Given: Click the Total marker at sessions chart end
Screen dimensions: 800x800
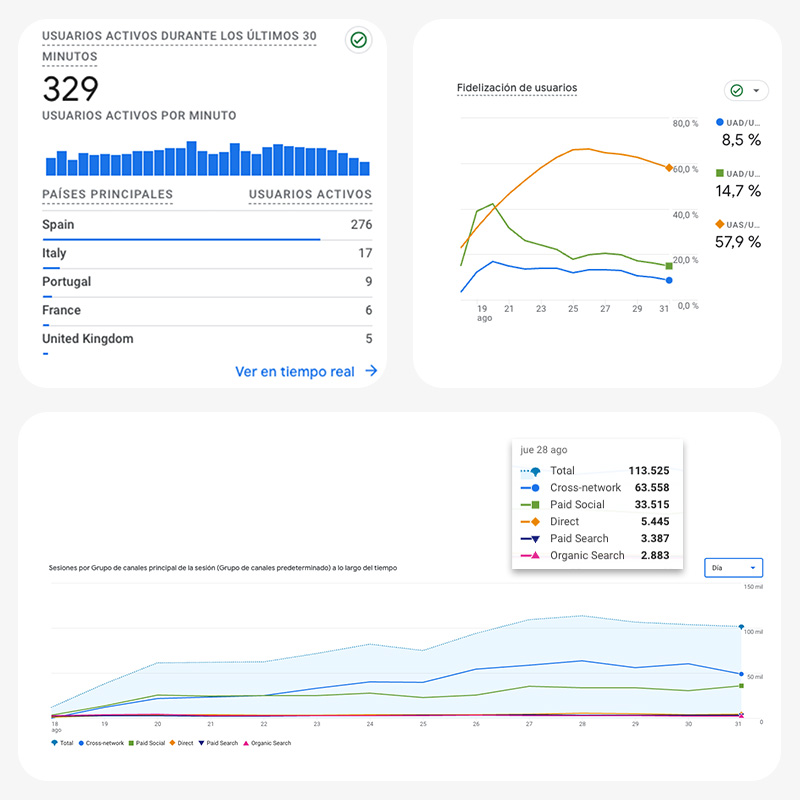Looking at the screenshot, I should (x=741, y=628).
